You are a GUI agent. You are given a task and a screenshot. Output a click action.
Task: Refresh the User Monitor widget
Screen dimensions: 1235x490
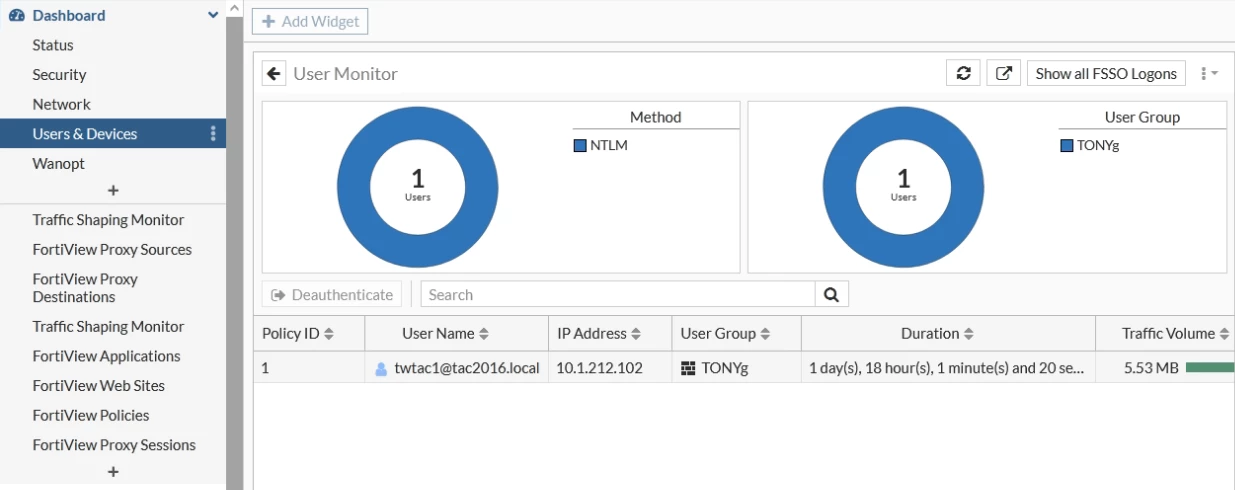(963, 73)
